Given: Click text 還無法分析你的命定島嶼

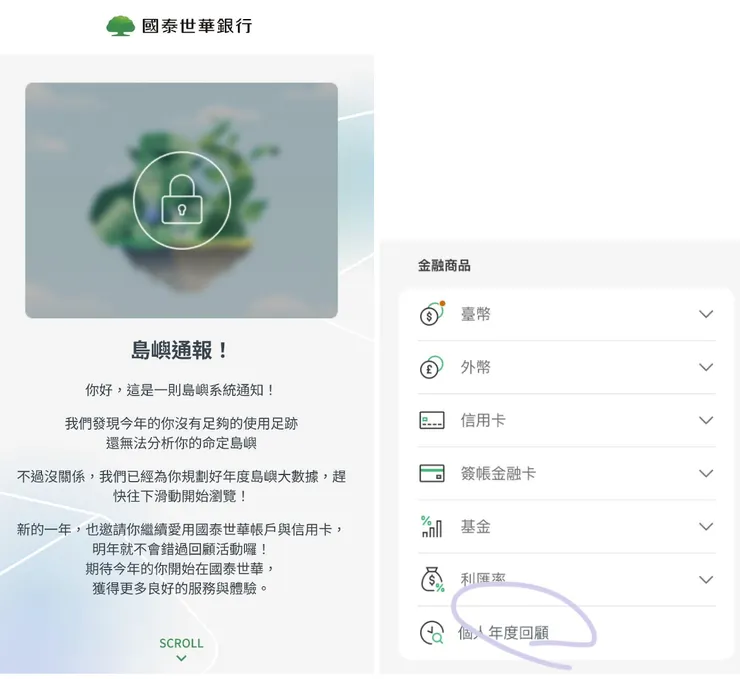Looking at the screenshot, I should pos(181,443).
